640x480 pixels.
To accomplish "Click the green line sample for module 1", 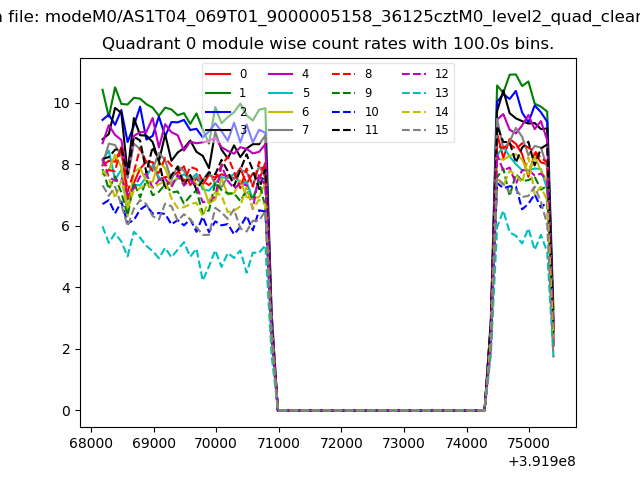I will tap(219, 93).
